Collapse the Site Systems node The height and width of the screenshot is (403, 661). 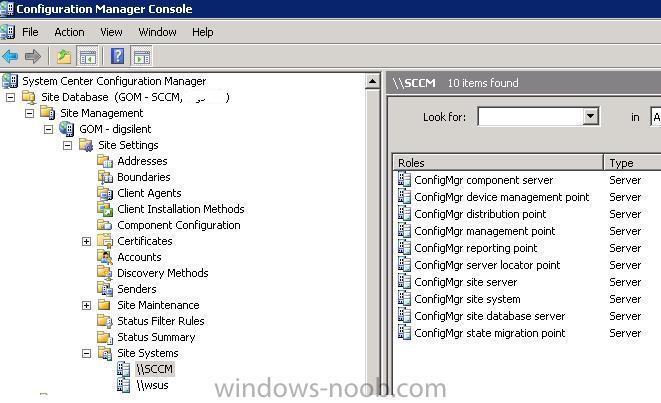coord(86,354)
